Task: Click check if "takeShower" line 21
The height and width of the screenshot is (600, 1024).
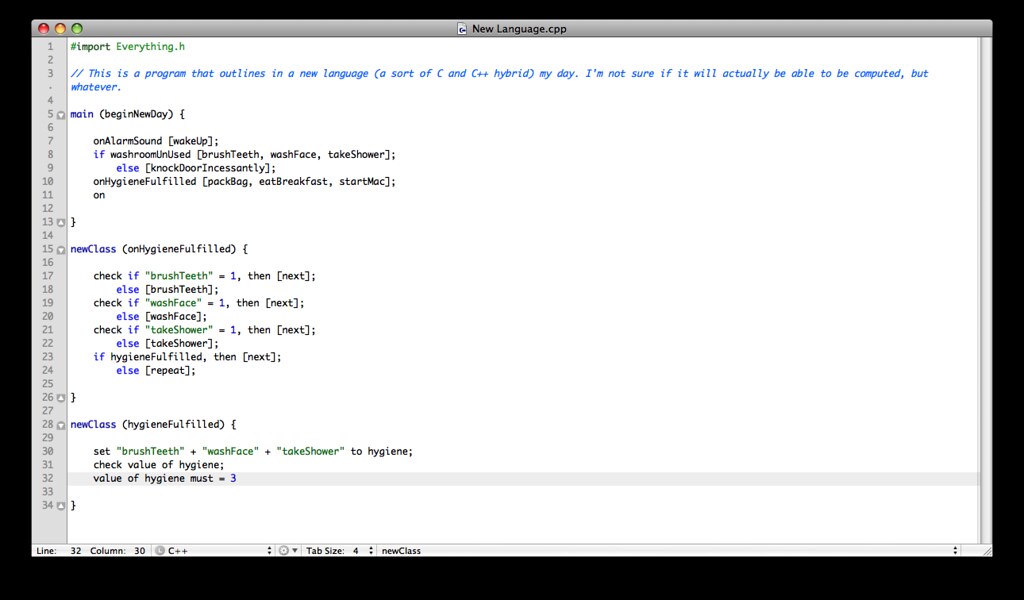Action: coord(204,330)
